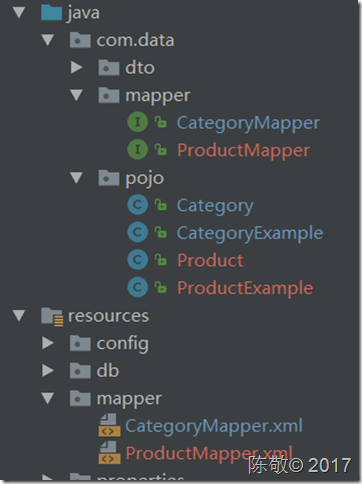Viewport: 362px width, 484px height.
Task: Click the green lock icon beside CategoryExample
Action: (x=160, y=232)
